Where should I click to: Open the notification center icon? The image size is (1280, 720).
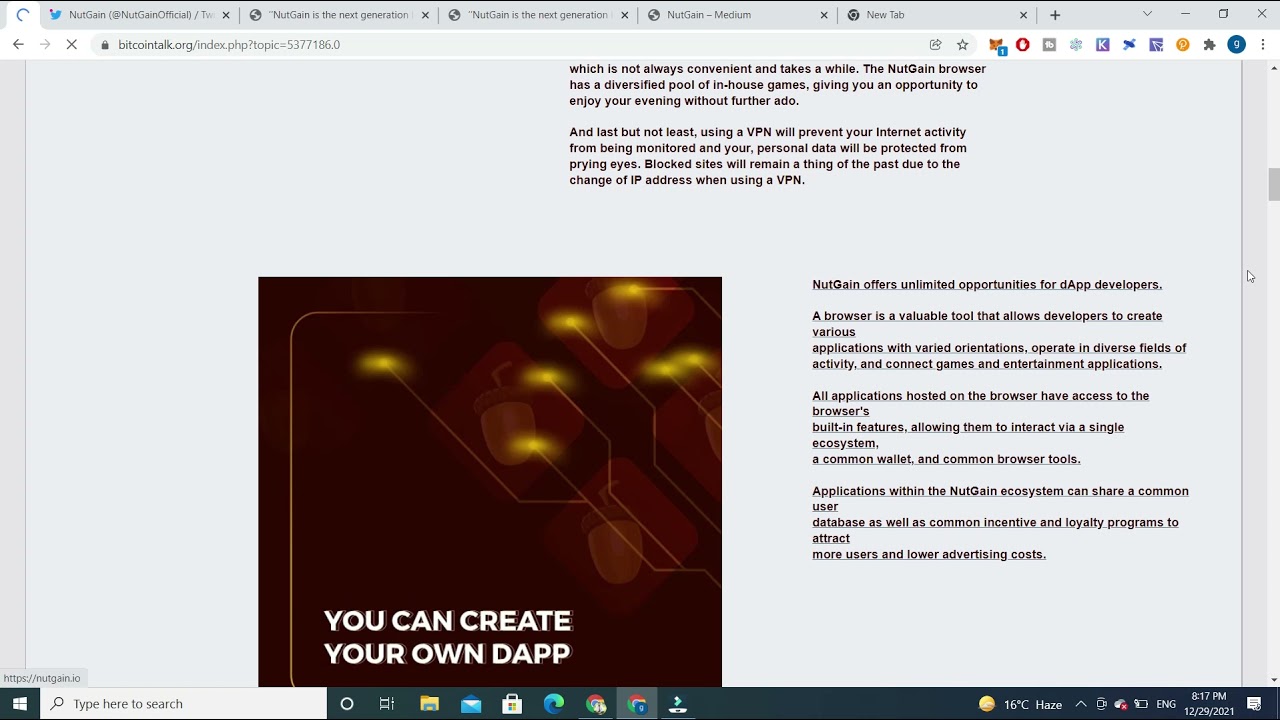click(x=1254, y=704)
